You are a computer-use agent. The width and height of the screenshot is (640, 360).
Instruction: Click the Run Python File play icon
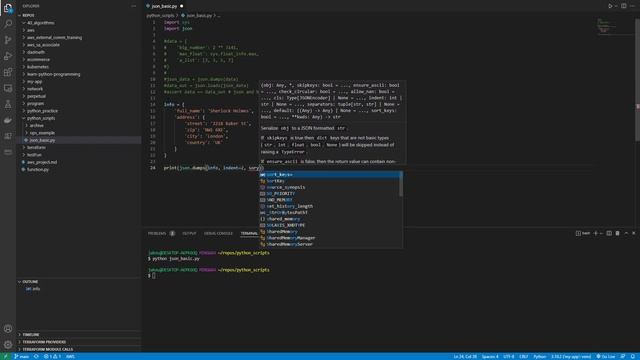coord(610,6)
